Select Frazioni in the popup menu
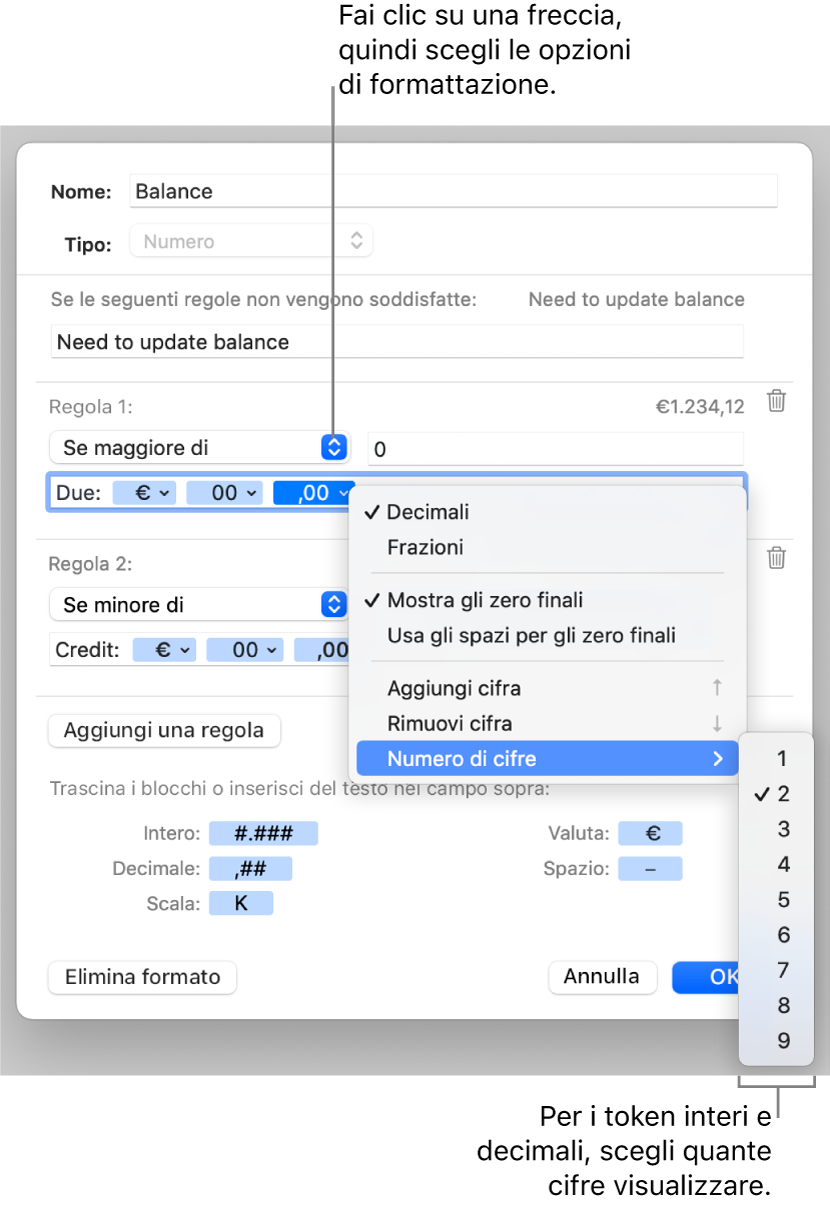This screenshot has width=830, height=1210. 425,548
